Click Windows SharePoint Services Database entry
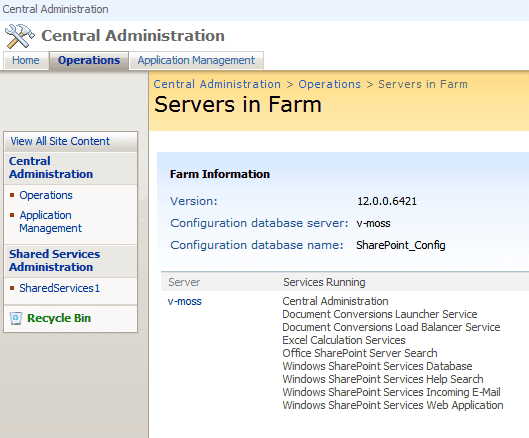 [377, 366]
